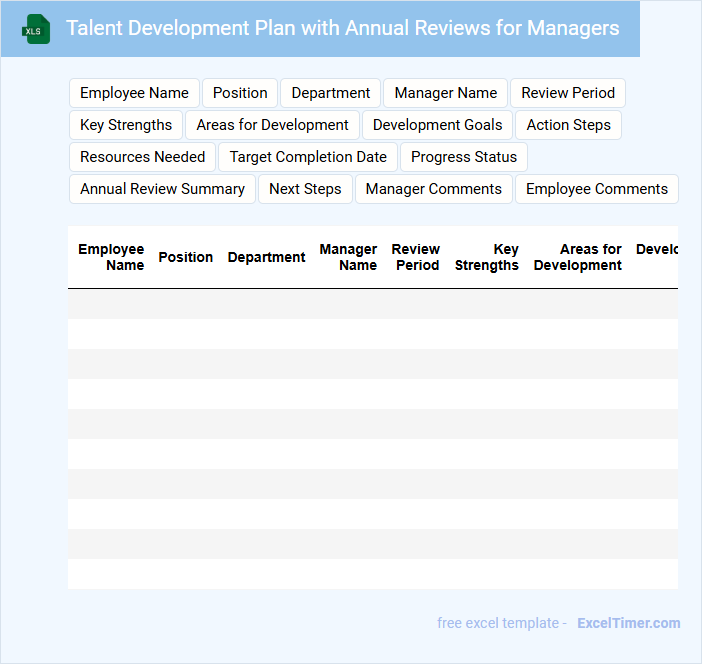Select the Manager Name tag

pyautogui.click(x=445, y=93)
